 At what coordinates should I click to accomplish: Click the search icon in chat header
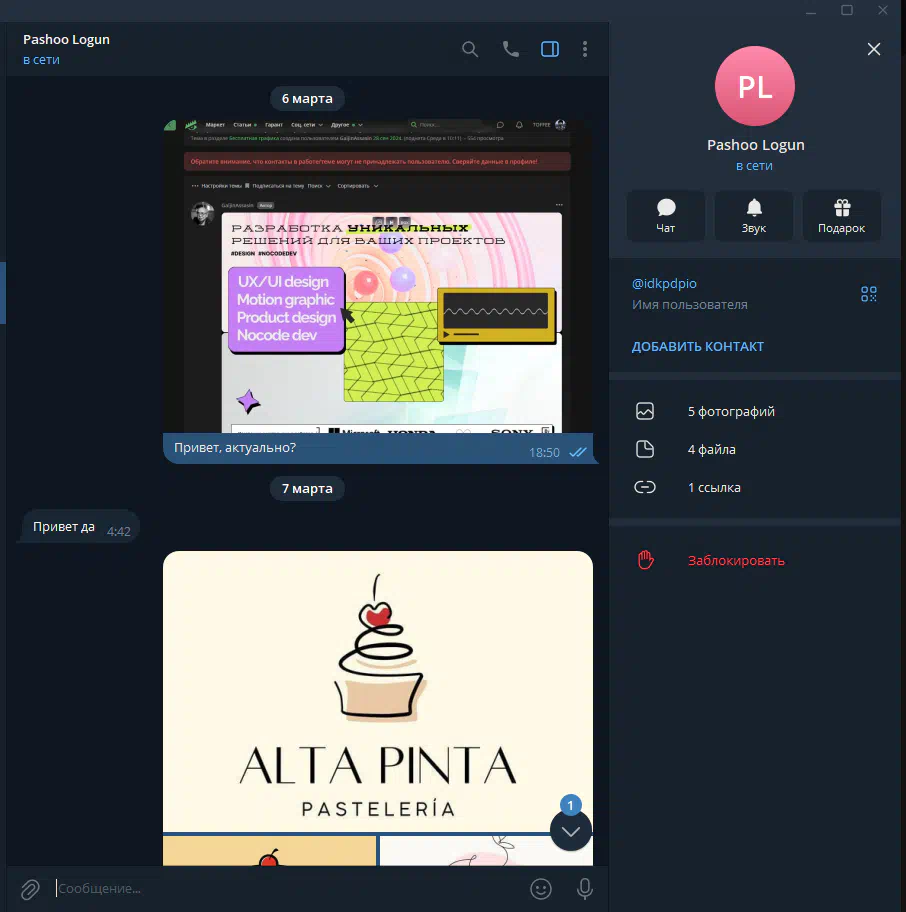(470, 49)
